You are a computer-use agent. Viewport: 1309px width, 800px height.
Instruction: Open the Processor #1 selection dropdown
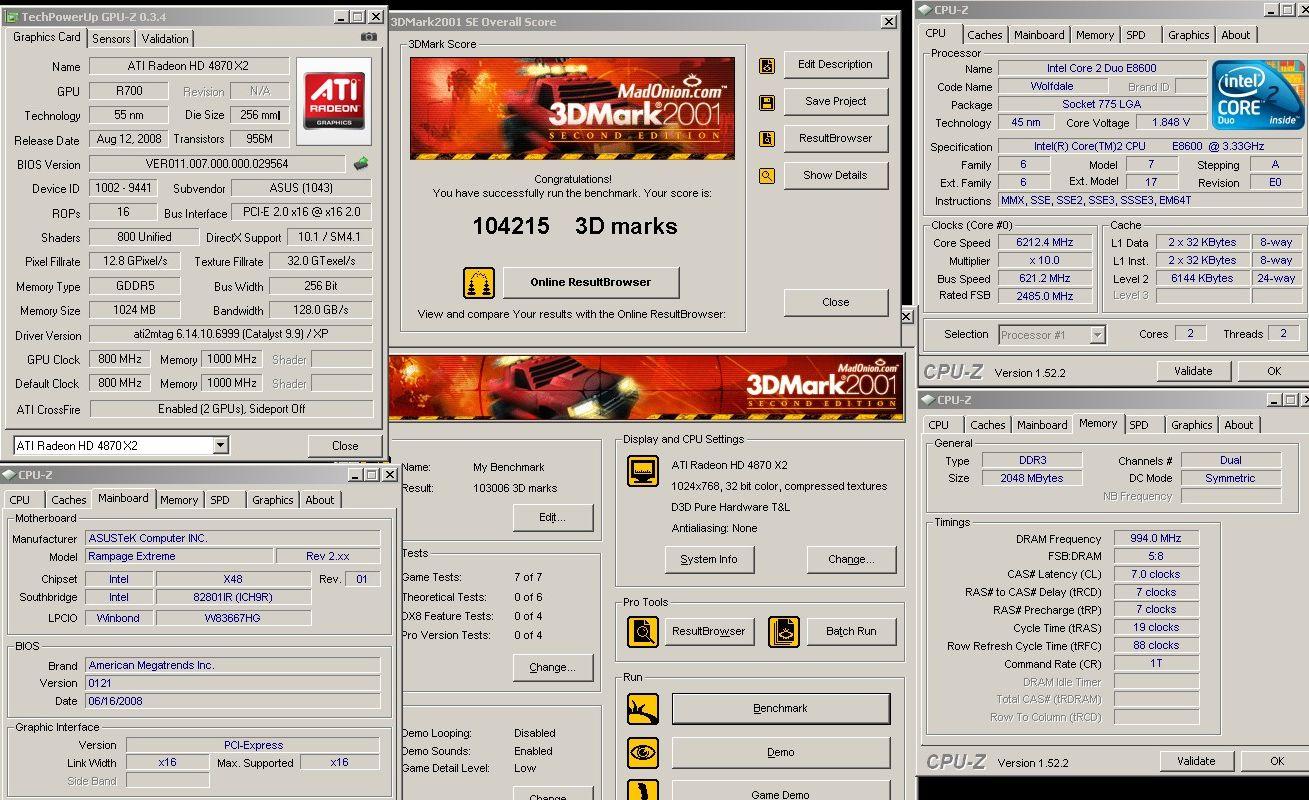tap(1097, 335)
